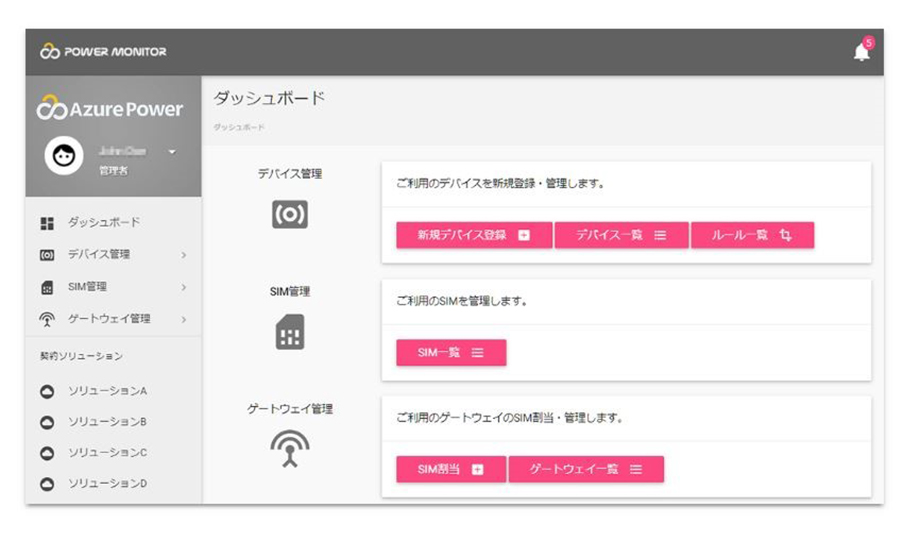Open ソリューションC in the sidebar

(107, 453)
